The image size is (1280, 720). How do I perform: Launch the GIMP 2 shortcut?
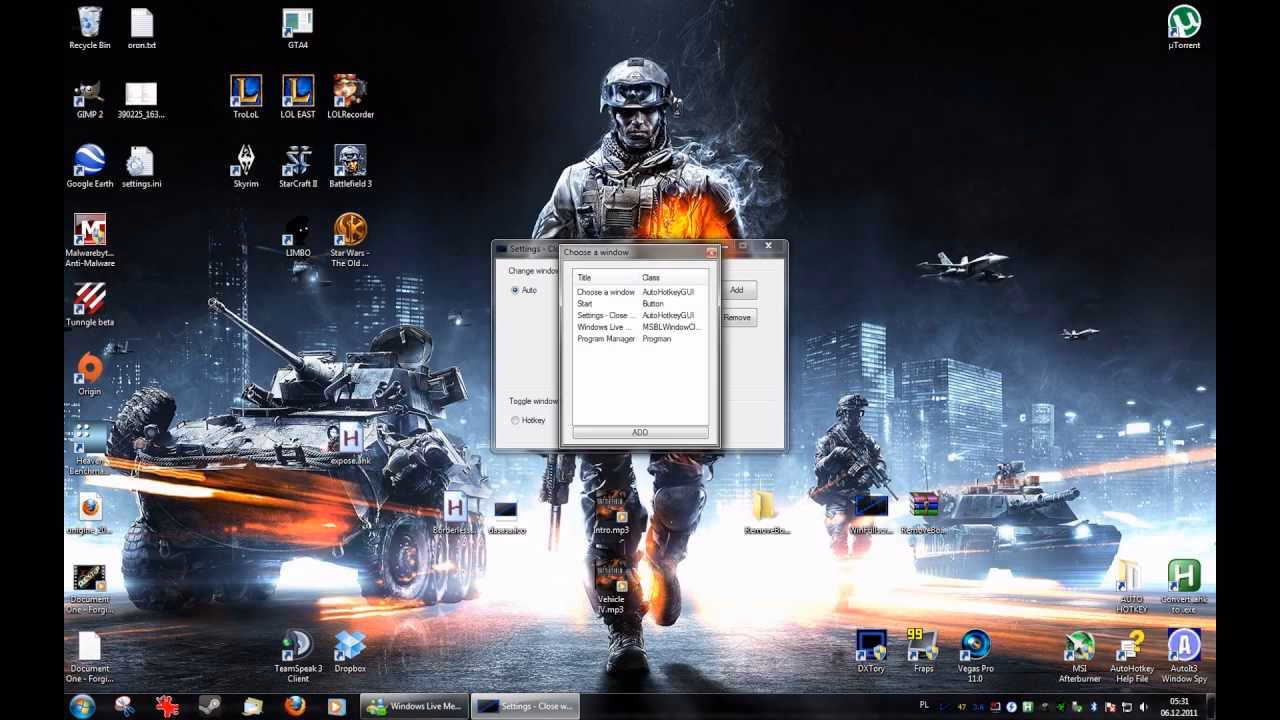[90, 97]
